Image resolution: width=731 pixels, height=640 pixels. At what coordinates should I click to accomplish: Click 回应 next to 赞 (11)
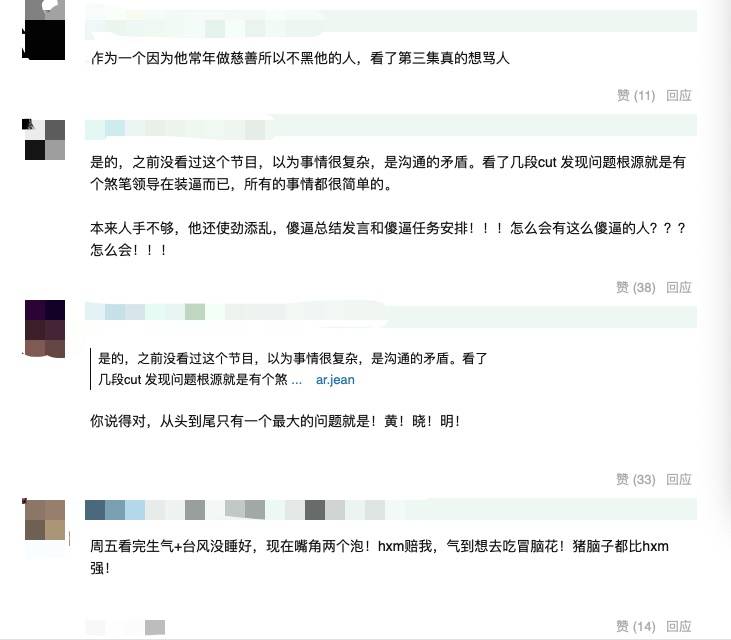678,96
